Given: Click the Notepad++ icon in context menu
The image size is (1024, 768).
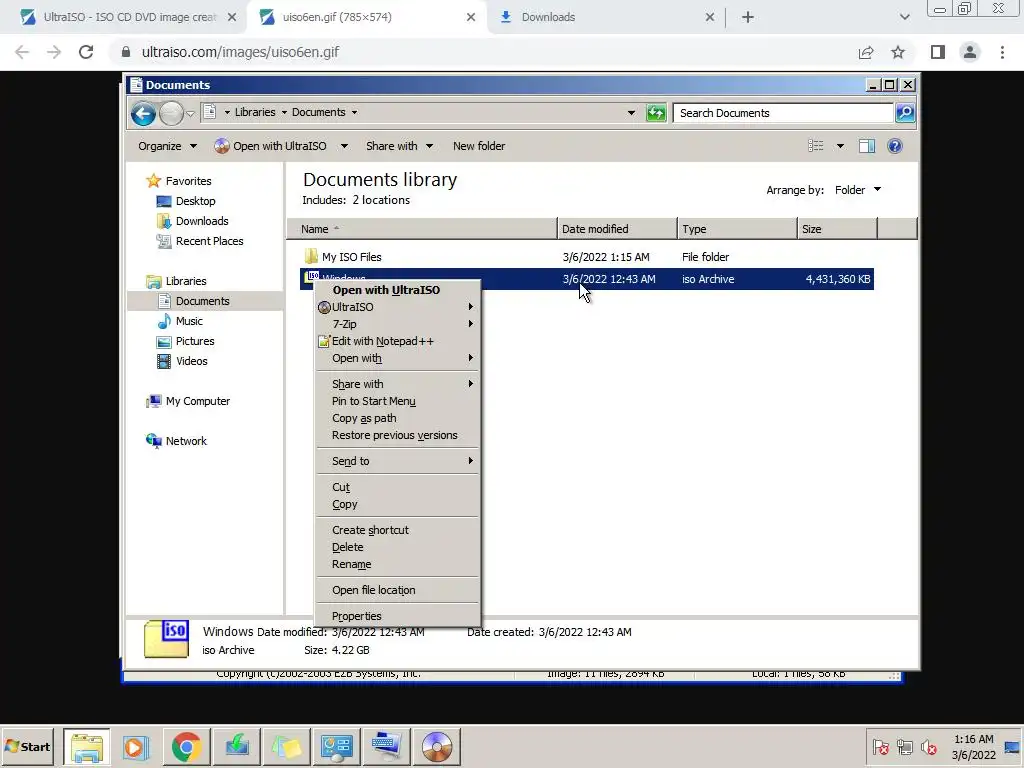Looking at the screenshot, I should tap(324, 341).
